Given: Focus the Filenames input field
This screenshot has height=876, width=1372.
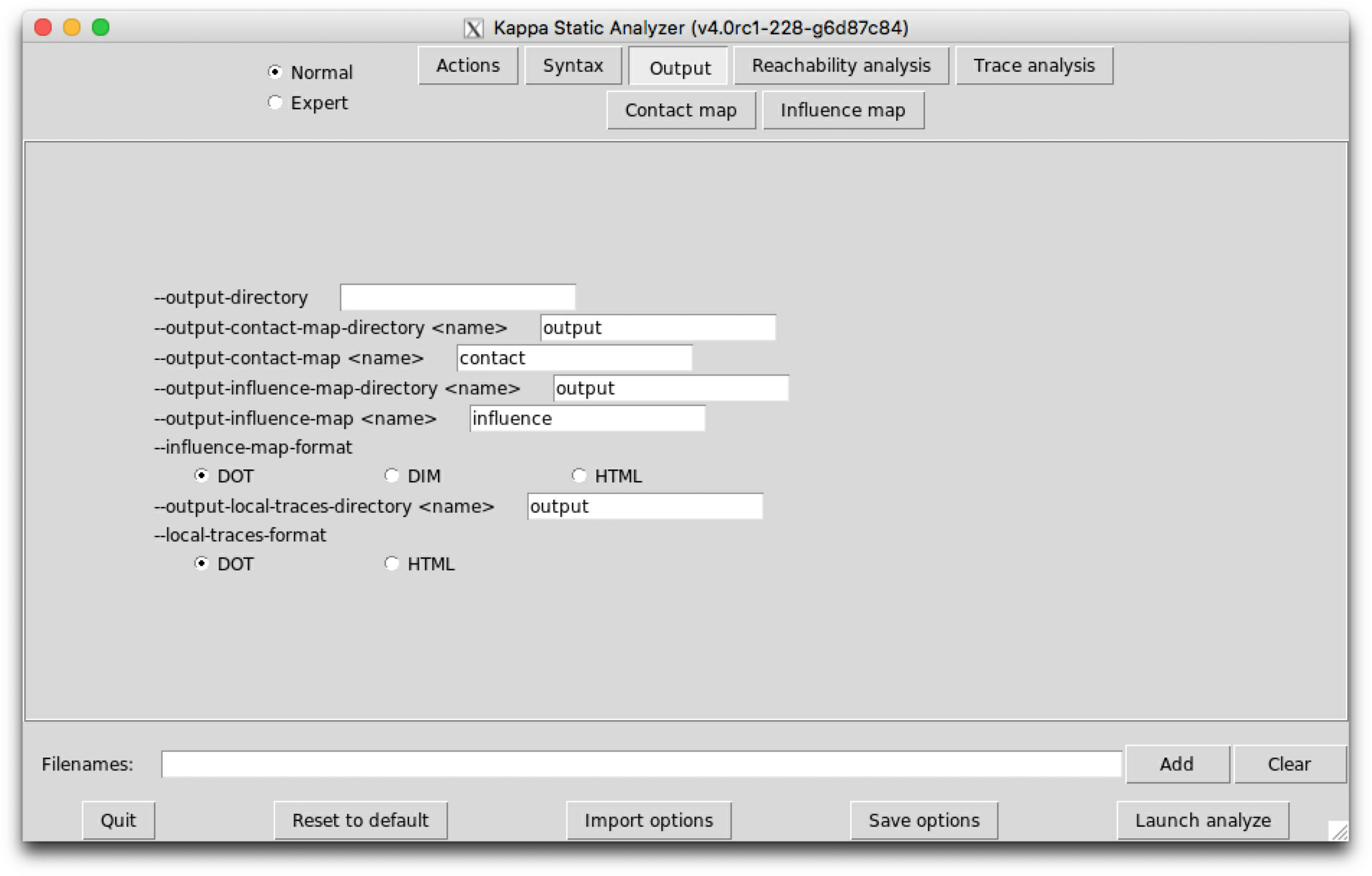Looking at the screenshot, I should click(x=642, y=764).
